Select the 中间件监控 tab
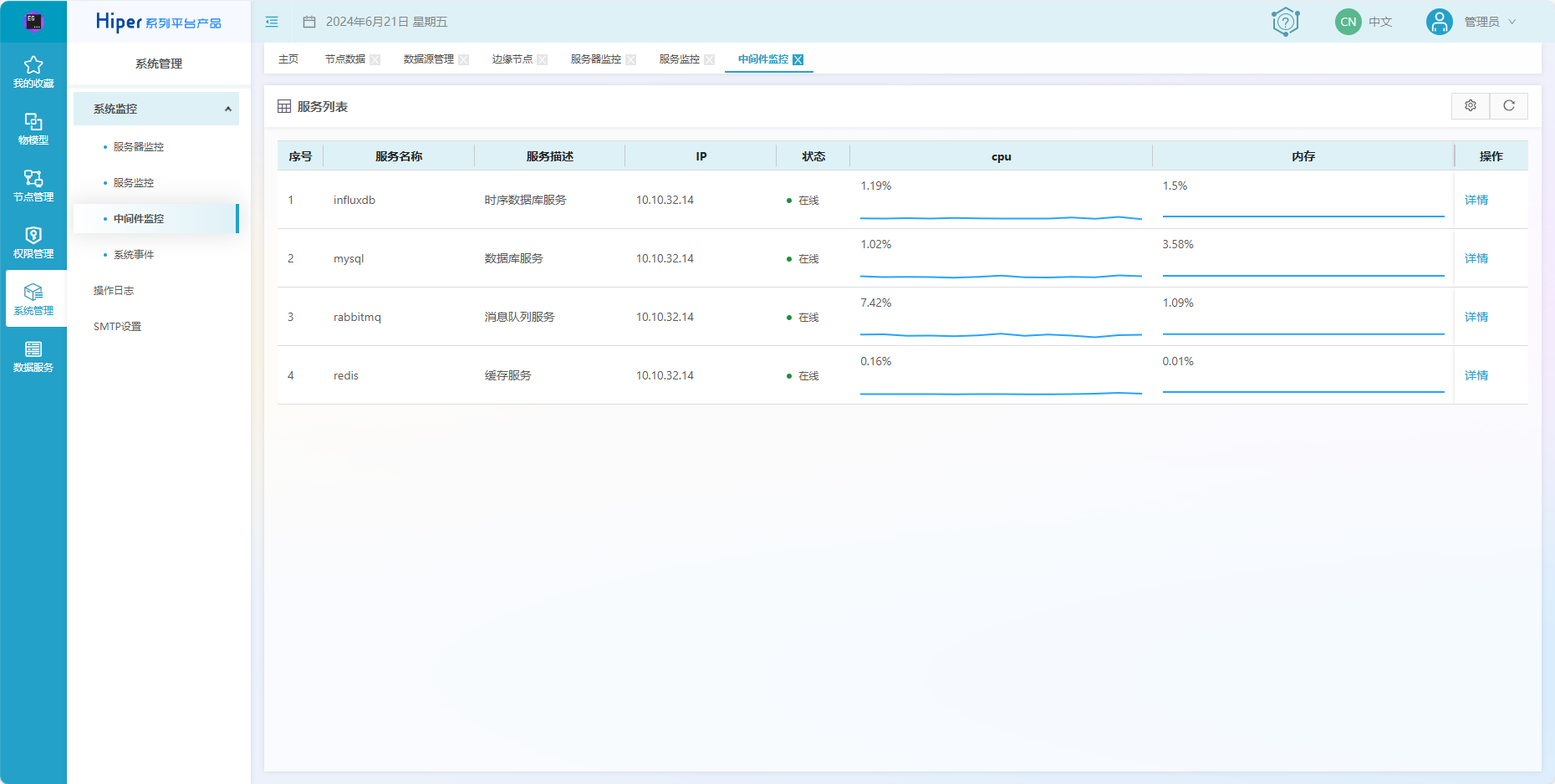Image resolution: width=1555 pixels, height=784 pixels. [763, 59]
